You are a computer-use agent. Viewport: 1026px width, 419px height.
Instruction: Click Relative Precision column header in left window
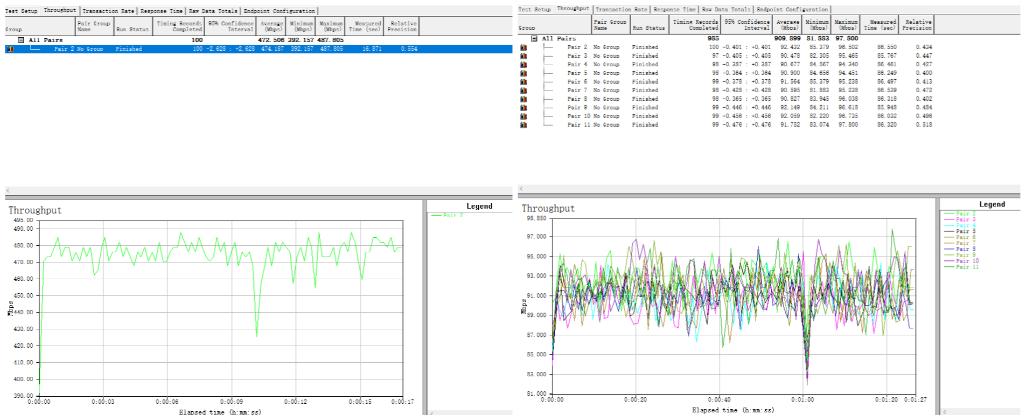(x=404, y=23)
